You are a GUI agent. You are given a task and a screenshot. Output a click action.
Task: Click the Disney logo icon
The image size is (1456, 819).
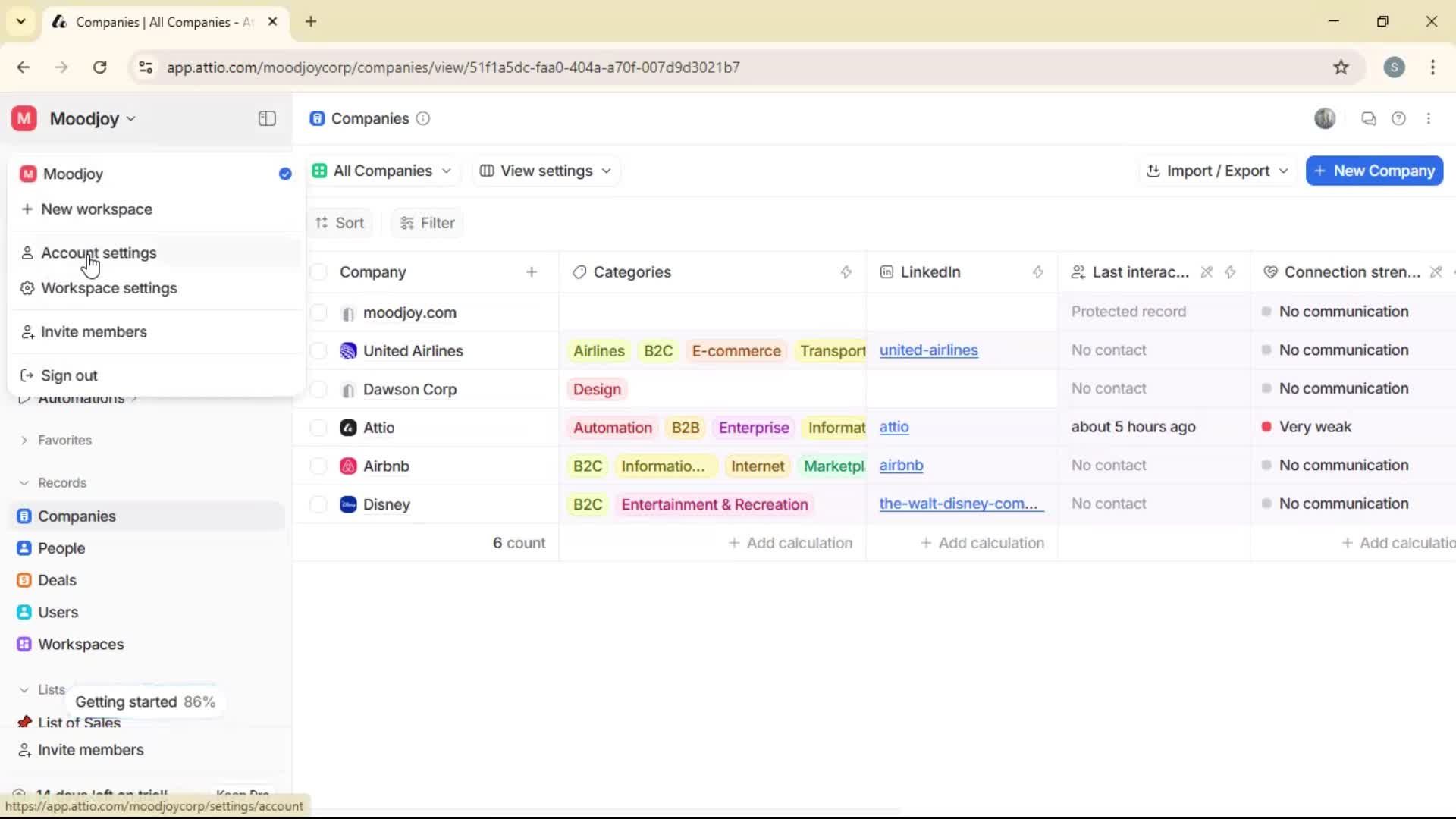click(348, 504)
